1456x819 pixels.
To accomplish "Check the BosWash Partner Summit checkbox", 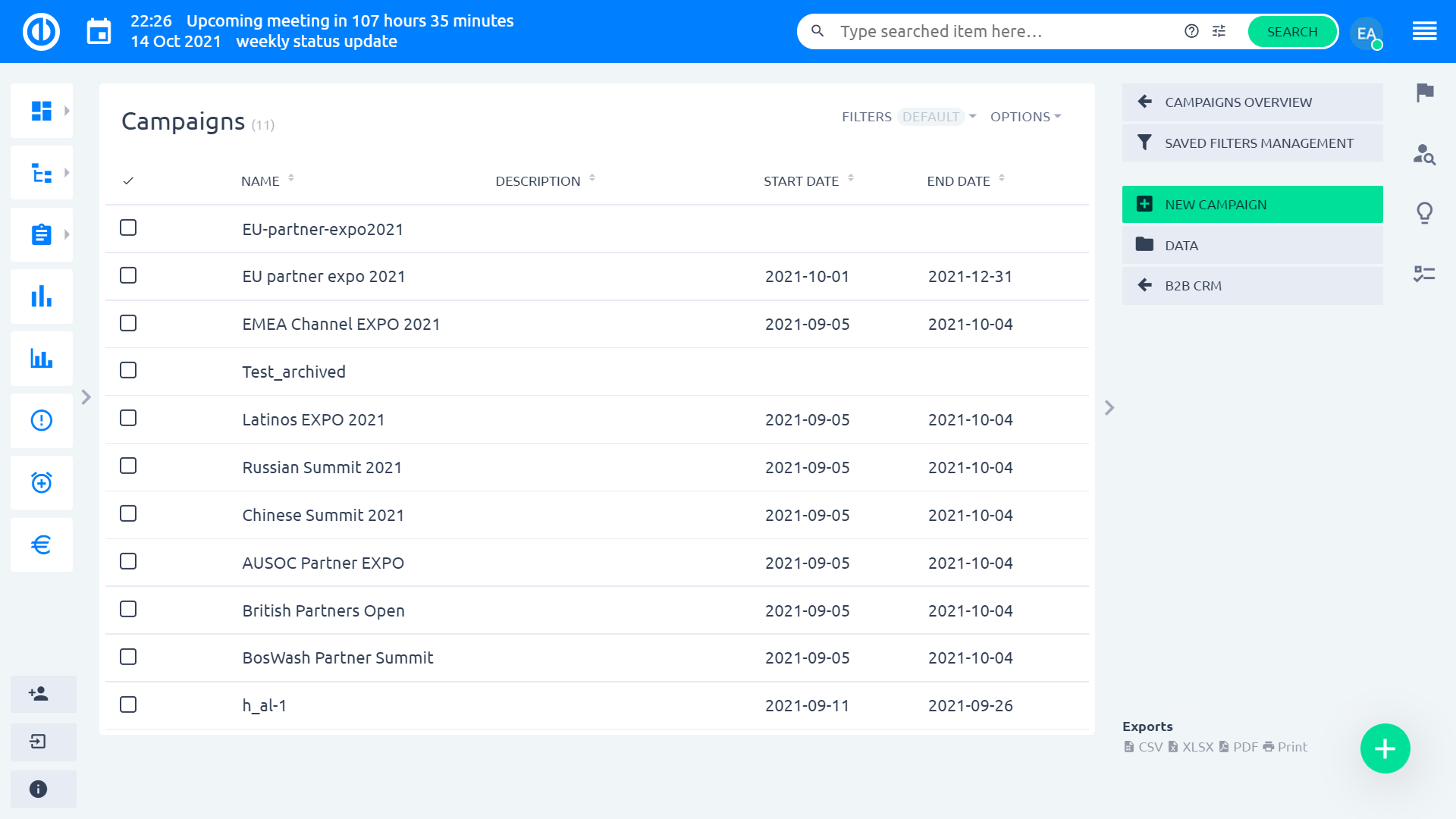I will pyautogui.click(x=128, y=657).
